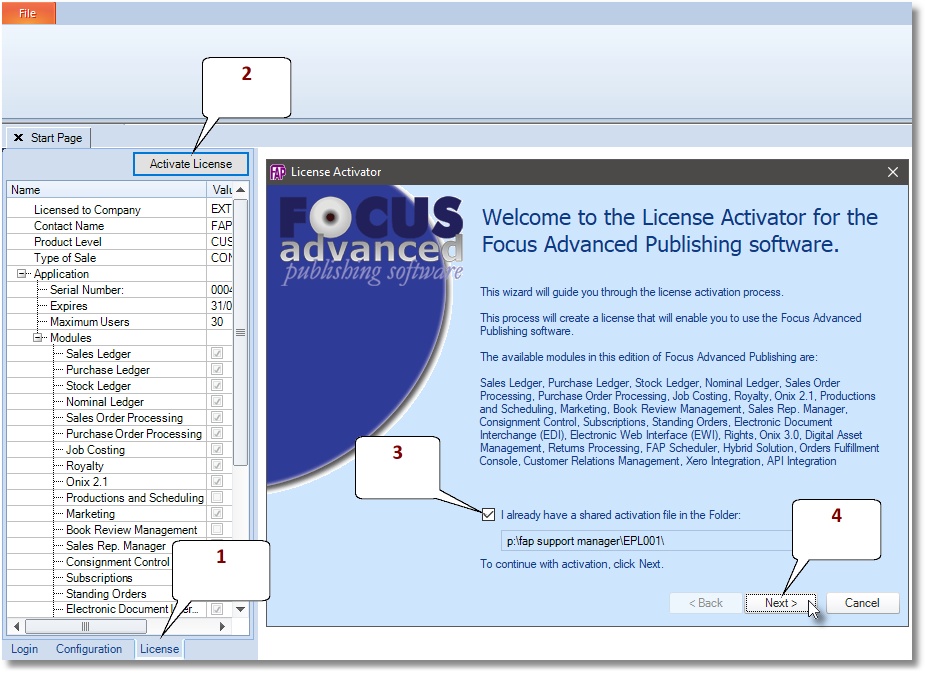Select the 'Subscriptions' tree item
Image resolution: width=926 pixels, height=674 pixels.
99,577
